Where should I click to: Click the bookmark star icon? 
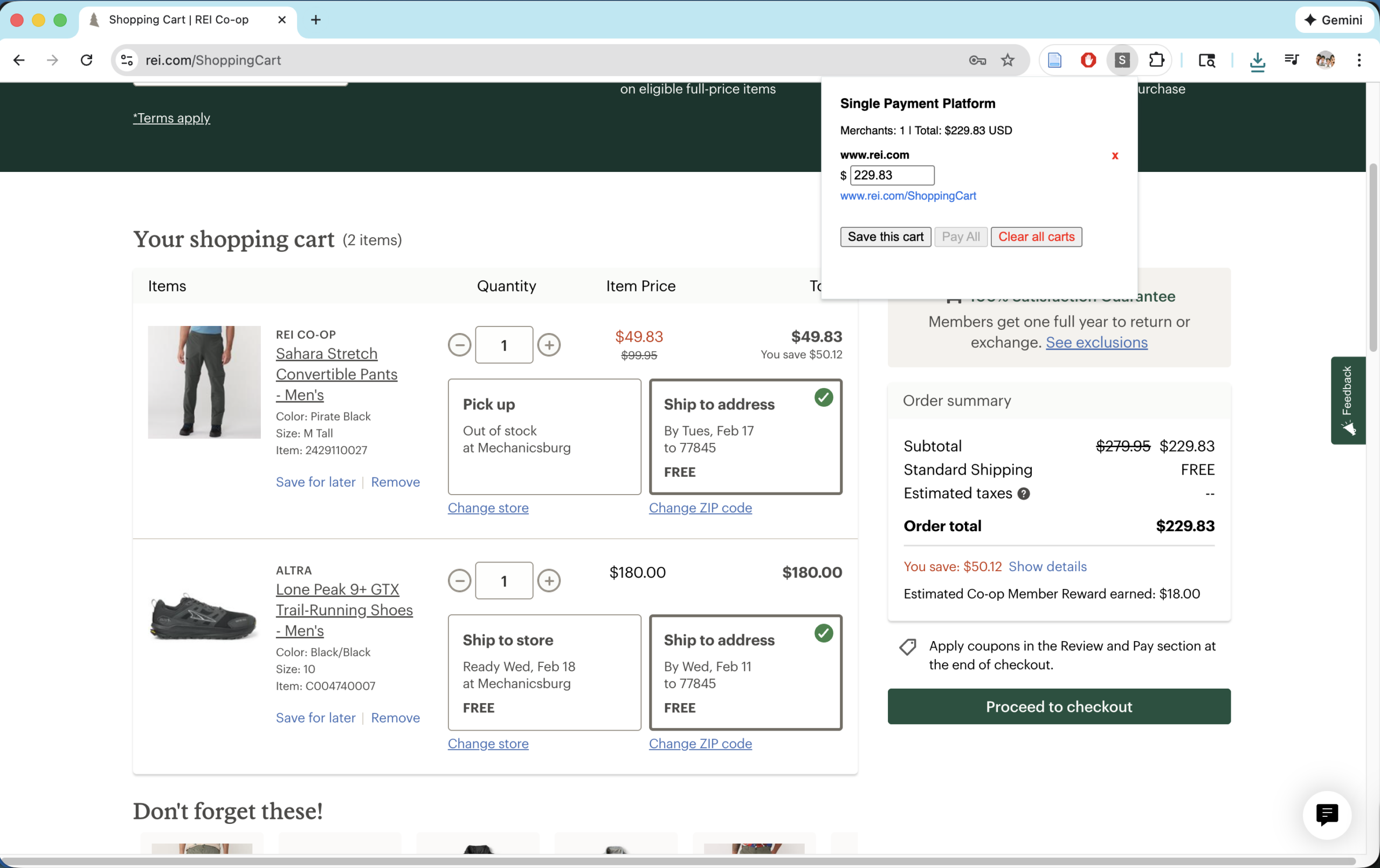pos(1008,60)
